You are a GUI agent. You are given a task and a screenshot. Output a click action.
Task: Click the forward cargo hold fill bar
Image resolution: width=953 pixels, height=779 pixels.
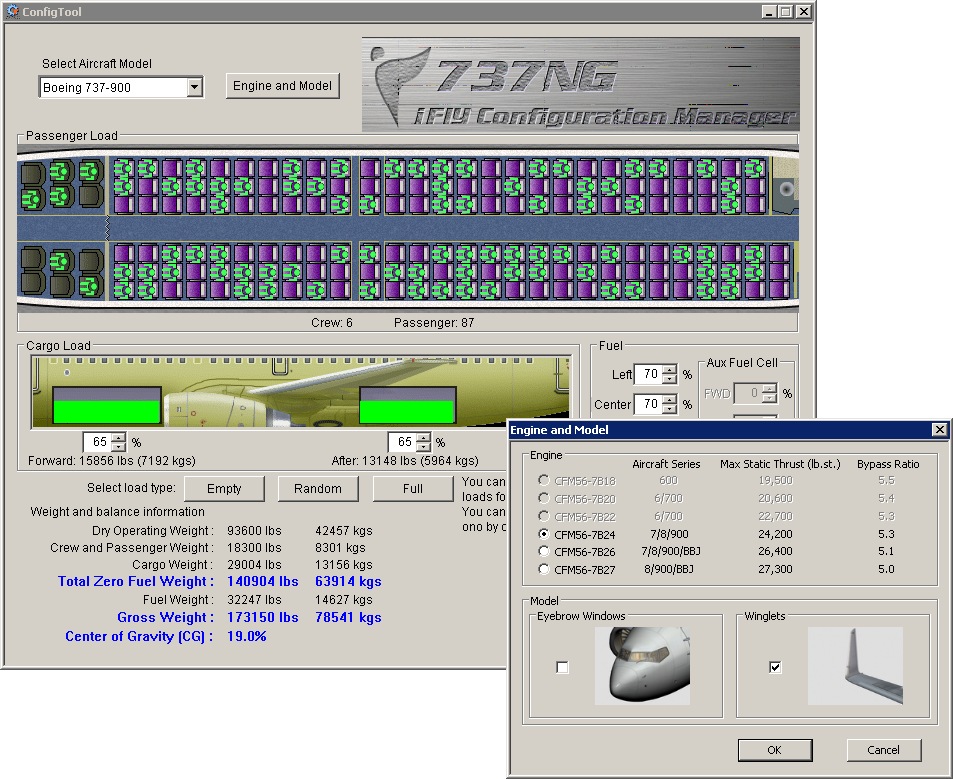point(107,405)
